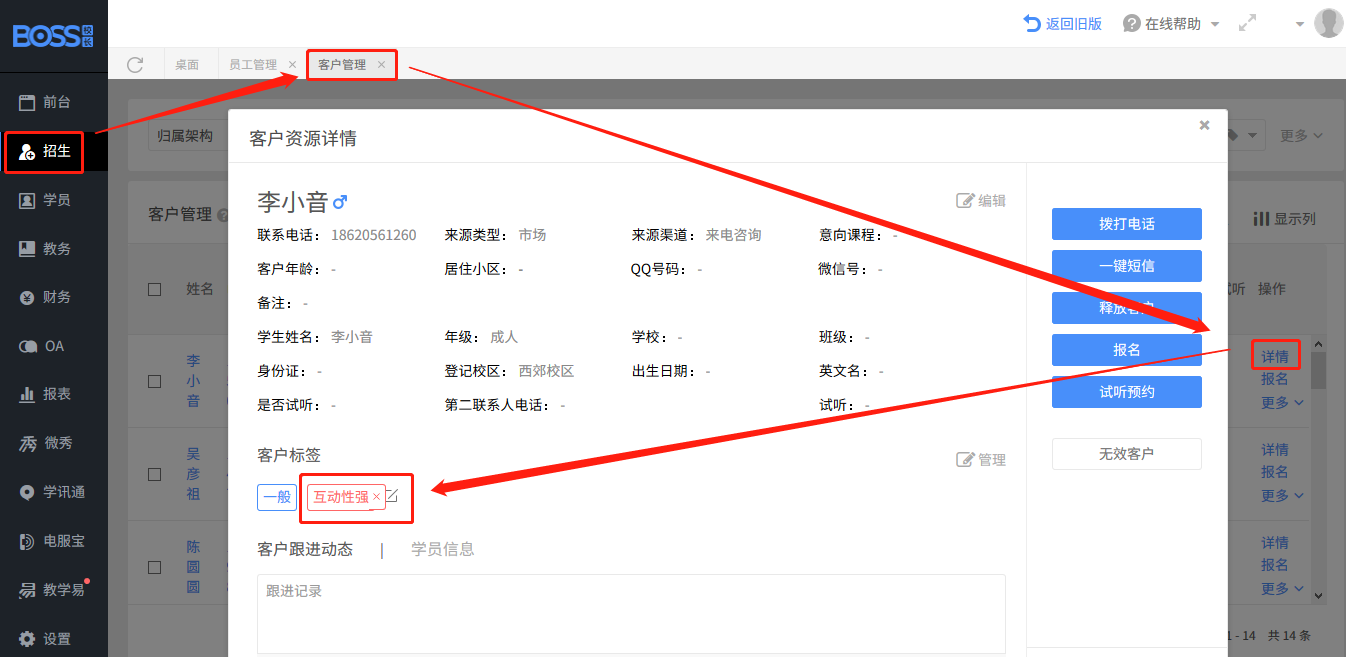Click the 编辑 edit icon for customer

[981, 200]
